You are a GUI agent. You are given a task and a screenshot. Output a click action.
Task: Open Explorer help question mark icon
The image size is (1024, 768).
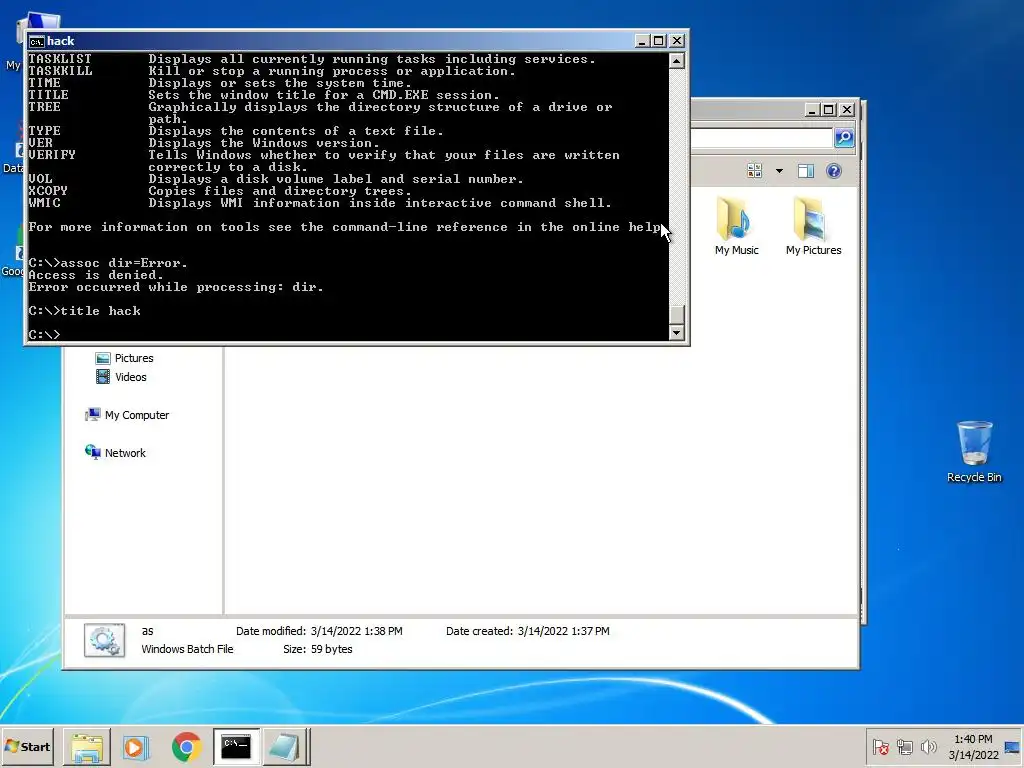[x=834, y=171]
